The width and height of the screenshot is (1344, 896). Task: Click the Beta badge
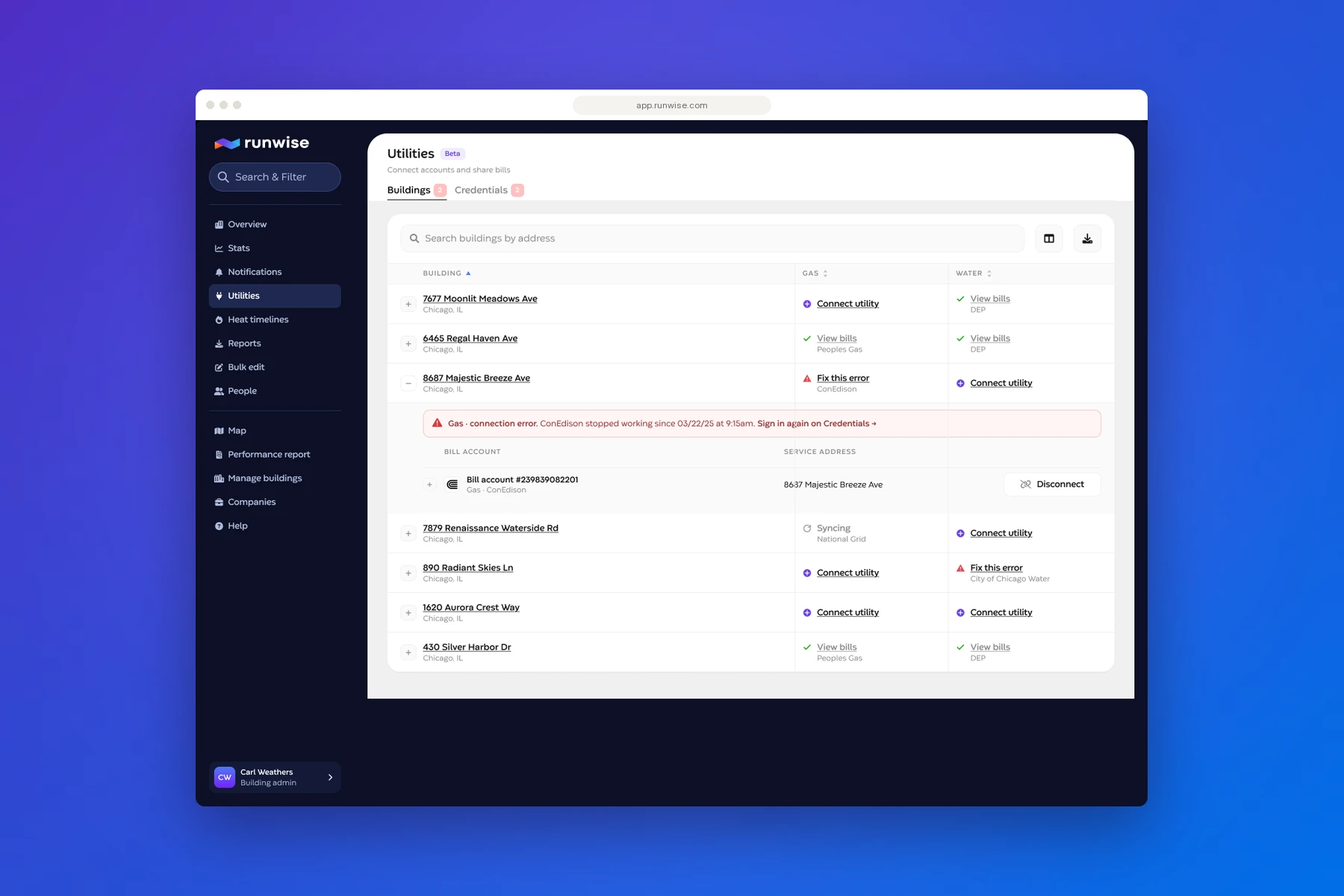452,154
